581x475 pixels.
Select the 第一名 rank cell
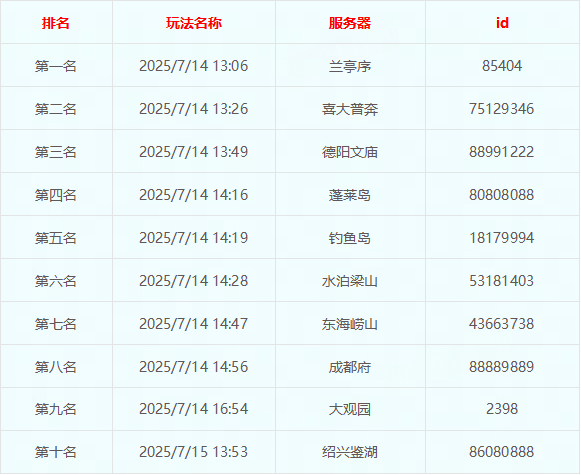coord(56,66)
